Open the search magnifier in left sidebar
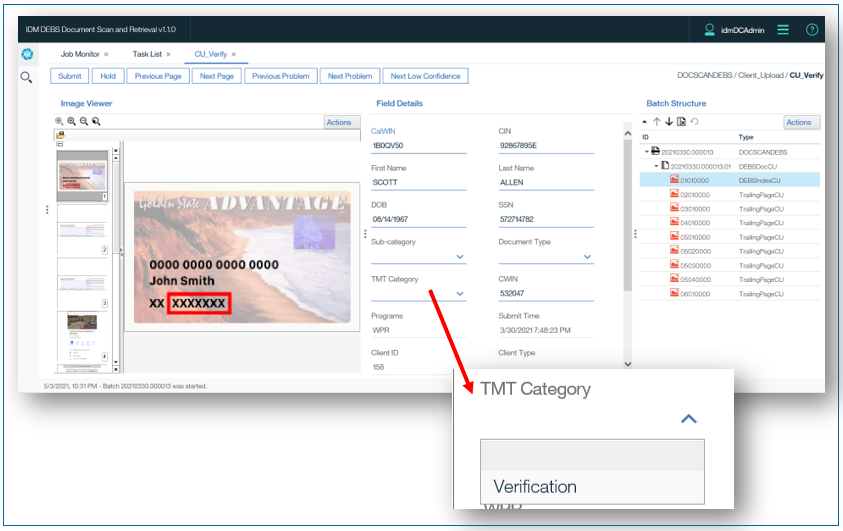 coord(26,77)
